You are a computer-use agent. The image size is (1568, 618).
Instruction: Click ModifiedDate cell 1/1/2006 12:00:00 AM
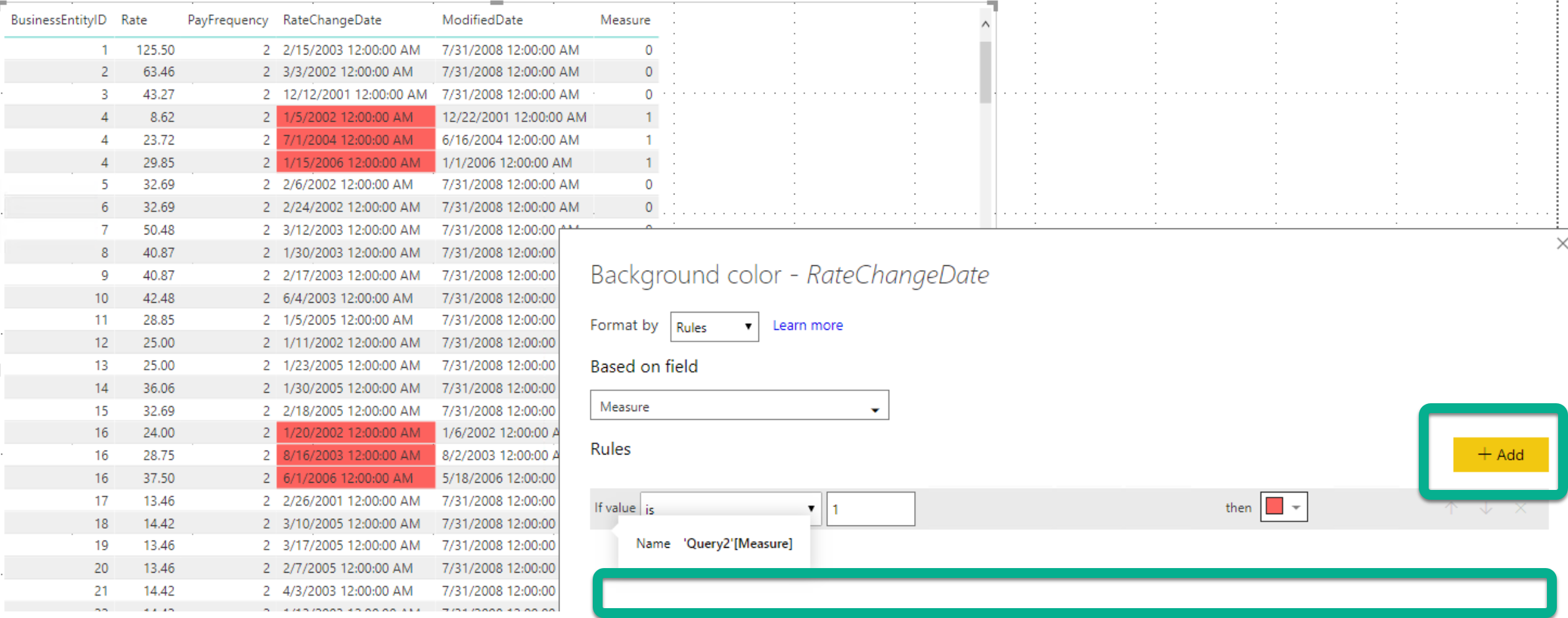pyautogui.click(x=507, y=162)
